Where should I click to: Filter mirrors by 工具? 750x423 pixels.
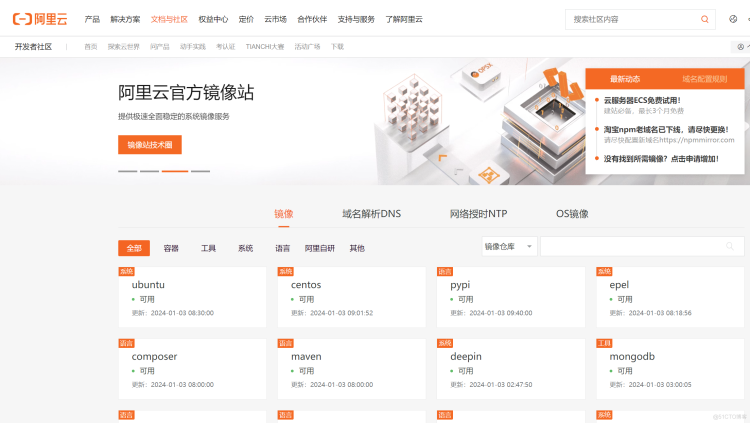(208, 248)
